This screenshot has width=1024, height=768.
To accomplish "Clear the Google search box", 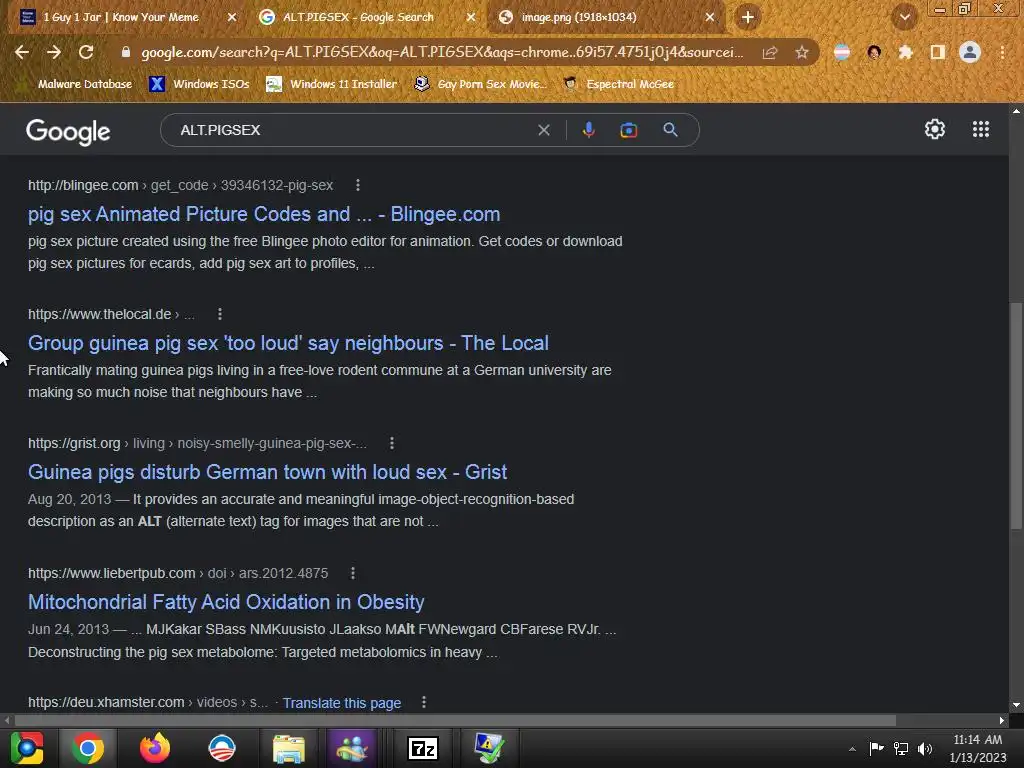I will point(543,130).
